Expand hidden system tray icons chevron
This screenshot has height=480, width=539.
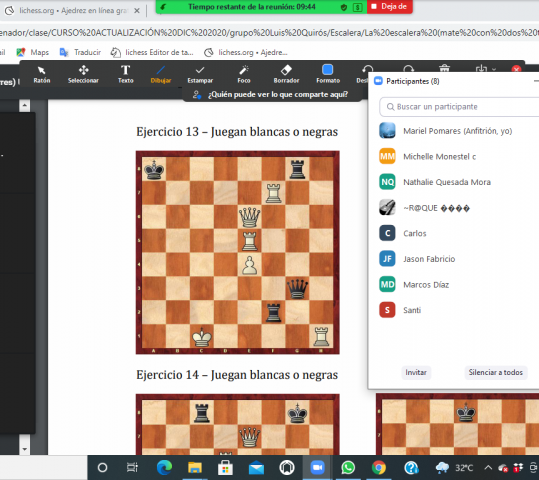(488, 468)
